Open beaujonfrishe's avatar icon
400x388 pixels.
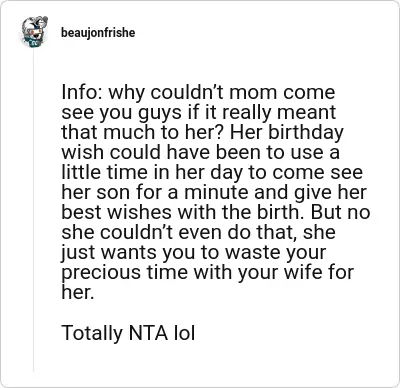click(x=34, y=32)
